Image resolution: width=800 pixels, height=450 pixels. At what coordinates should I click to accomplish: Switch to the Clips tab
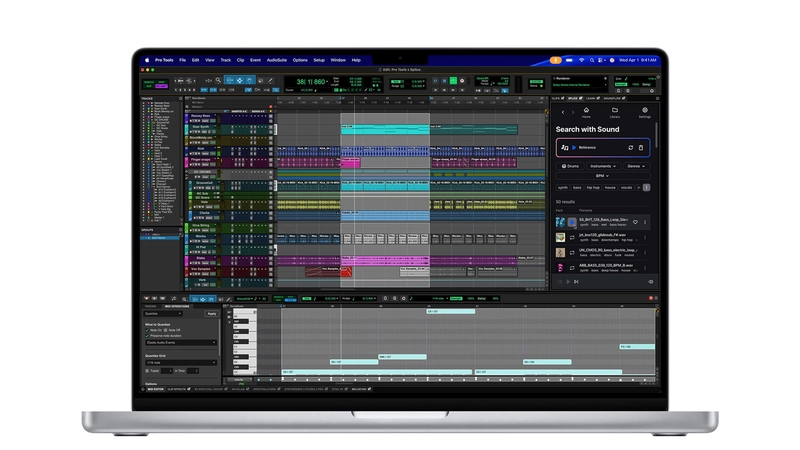tap(557, 98)
